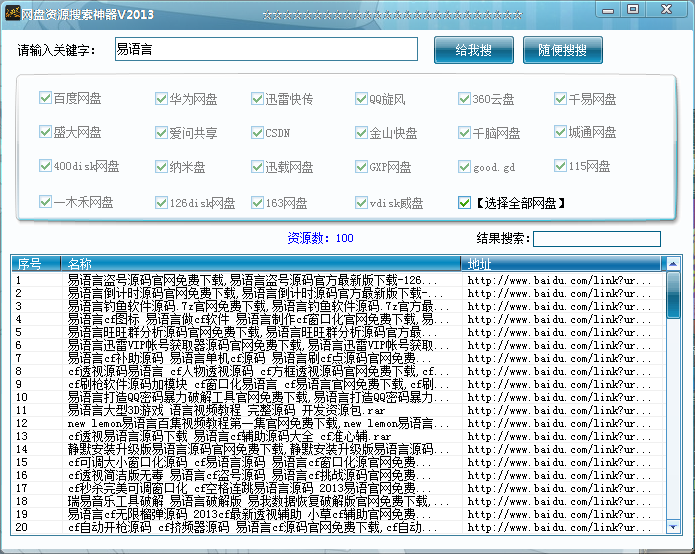The width and height of the screenshot is (695, 554).
Task: Toggle the 千脑网盘 checkbox
Action: 464,133
